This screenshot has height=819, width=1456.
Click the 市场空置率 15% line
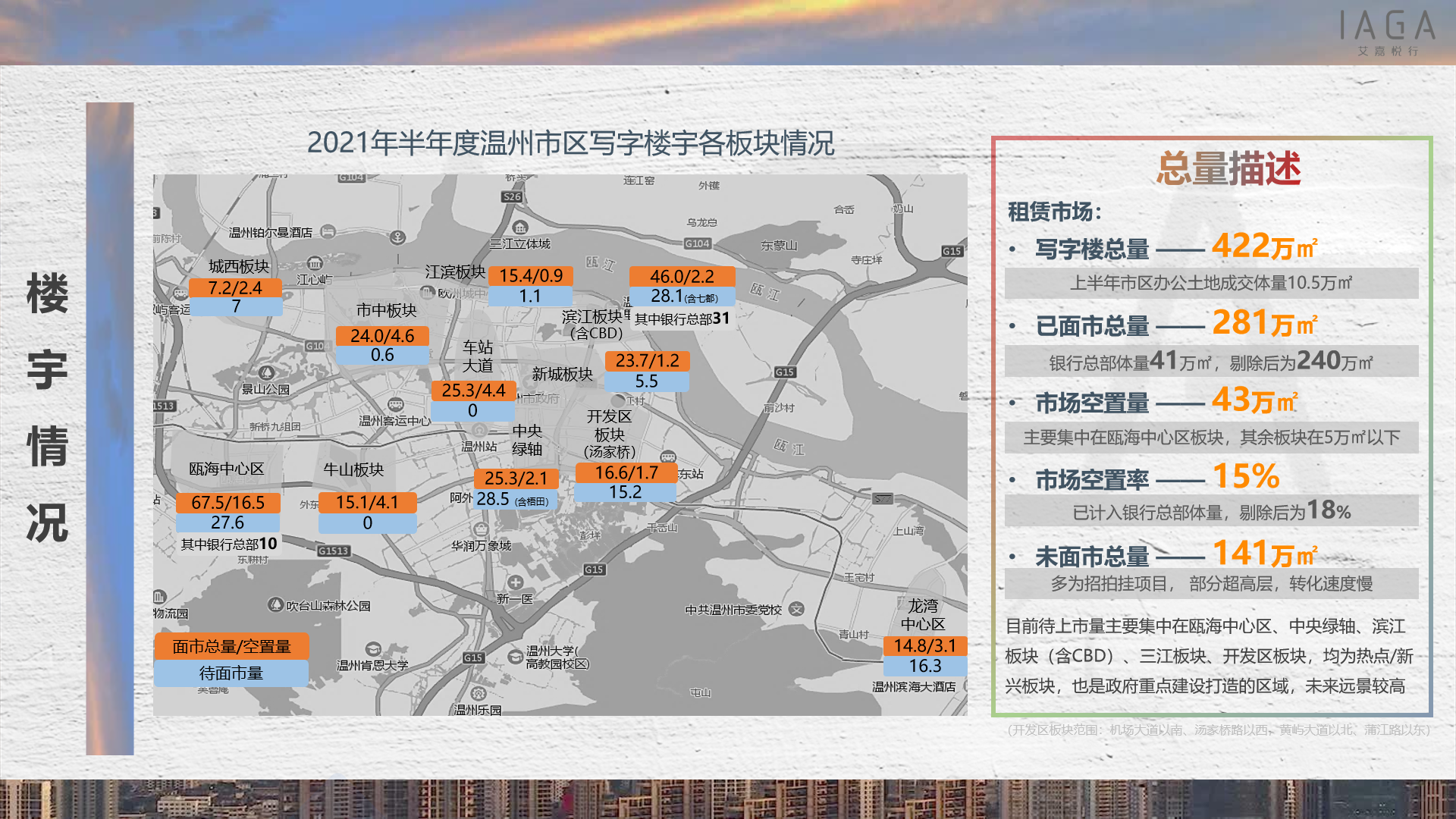1157,478
